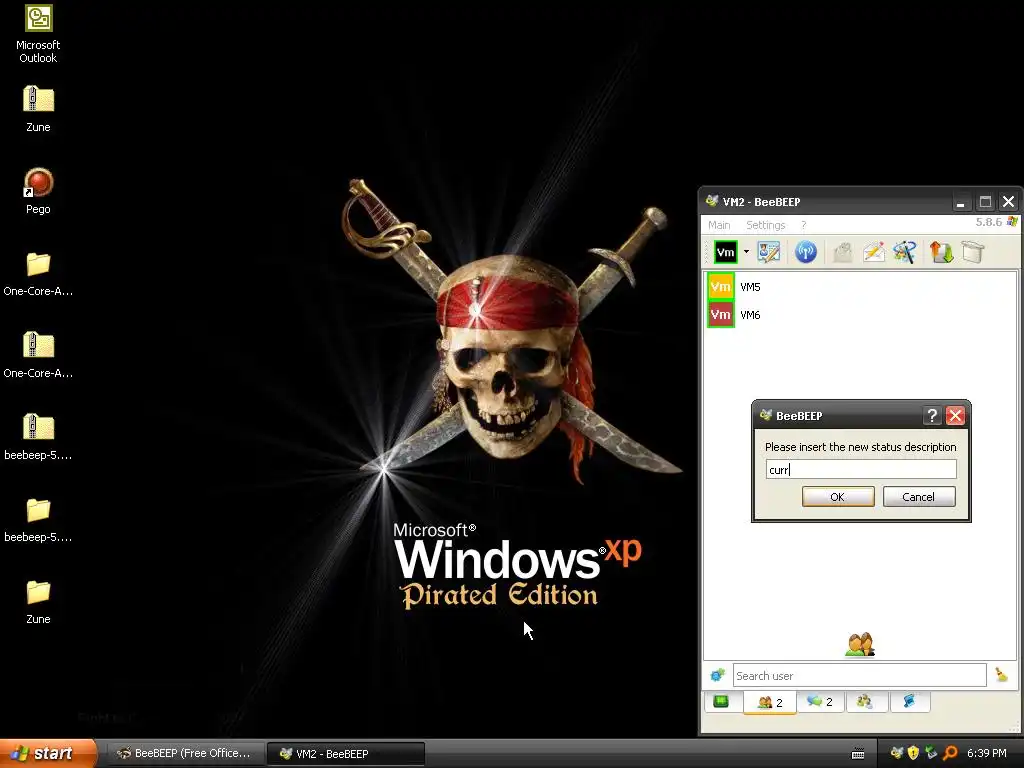Click the Windows flag icon near version 5.8.6
Viewport: 1024px width, 768px height.
[x=1012, y=222]
